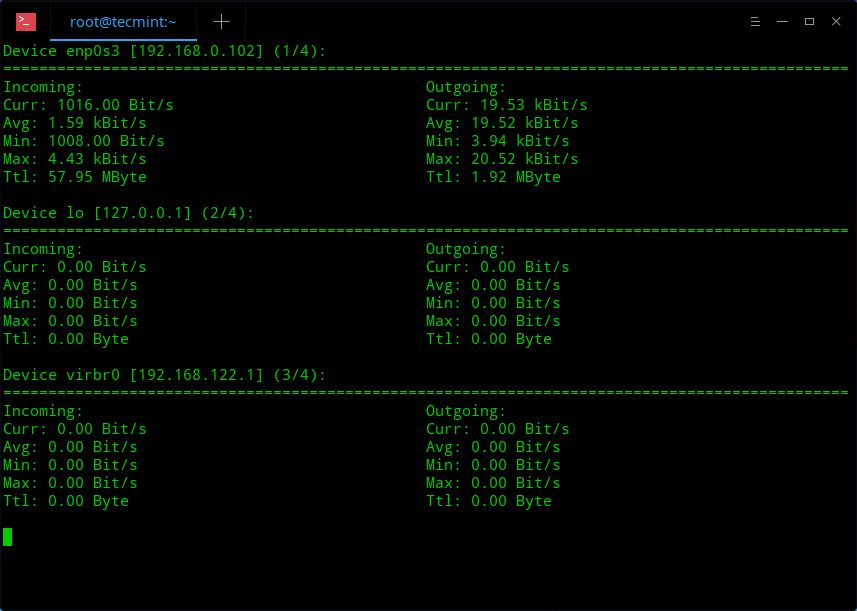Click virbr0 incoming 'Ttl: 0.00 Byte'
The height and width of the screenshot is (611, 857).
[x=66, y=501]
